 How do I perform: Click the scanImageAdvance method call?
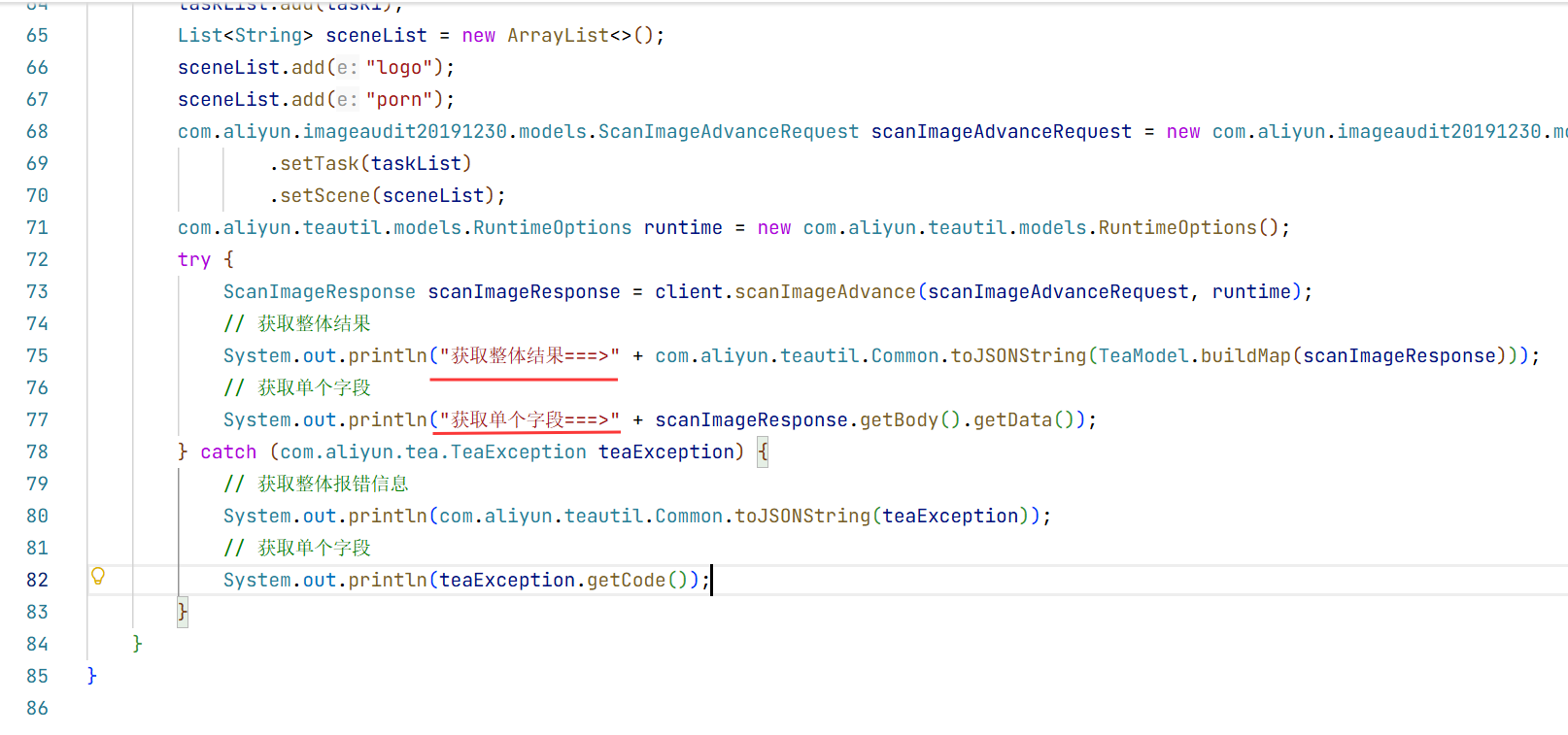pos(825,292)
